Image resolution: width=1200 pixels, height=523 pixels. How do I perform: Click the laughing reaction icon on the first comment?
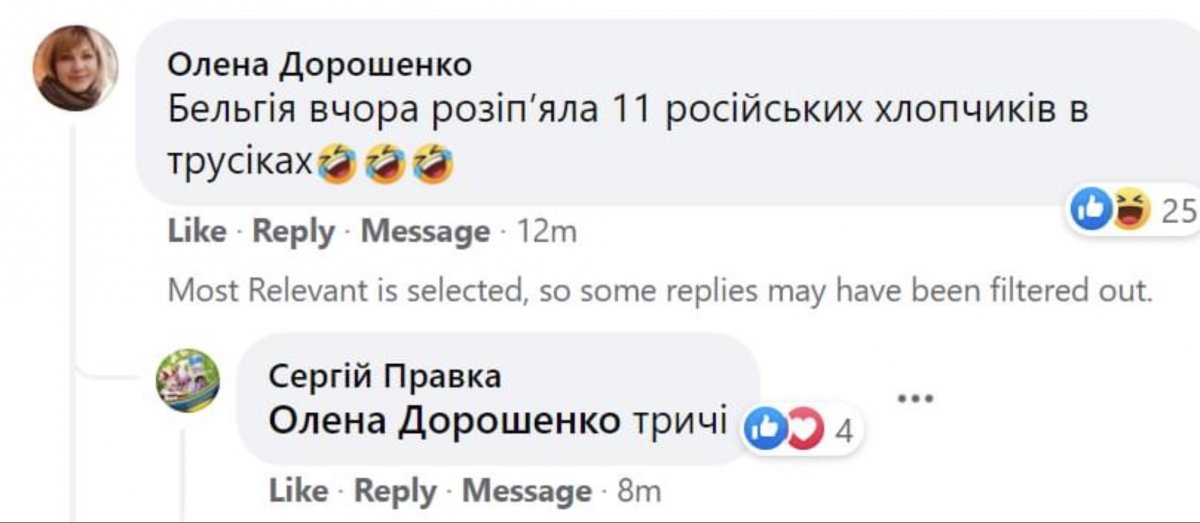pyautogui.click(x=1130, y=210)
